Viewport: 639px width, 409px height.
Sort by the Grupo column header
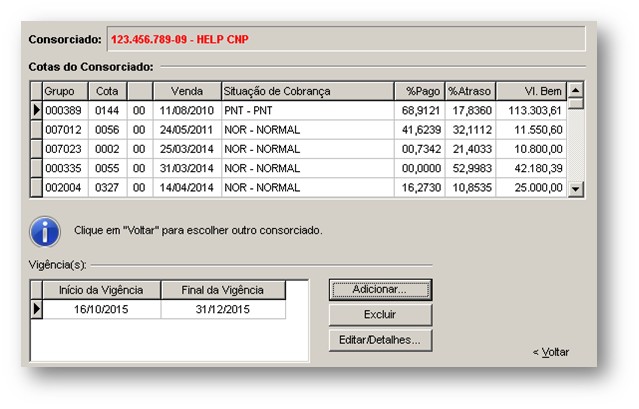65,91
